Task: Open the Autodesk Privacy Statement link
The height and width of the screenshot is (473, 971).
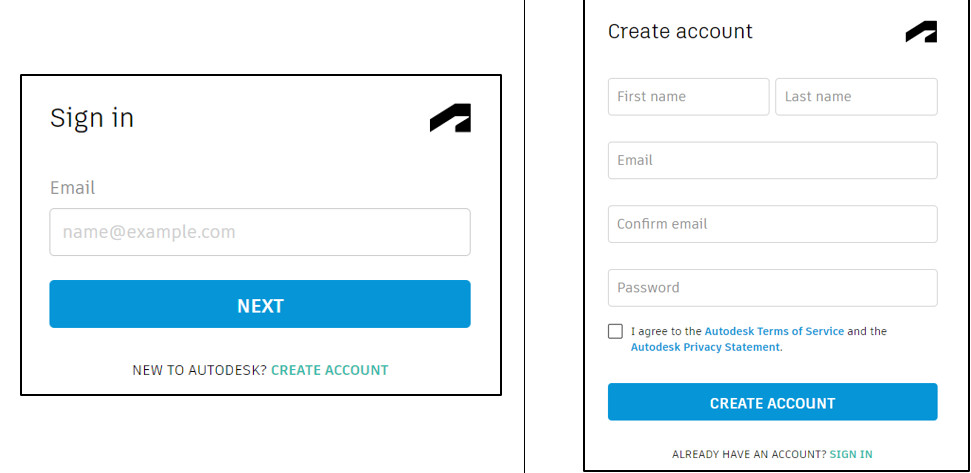Action: 705,347
